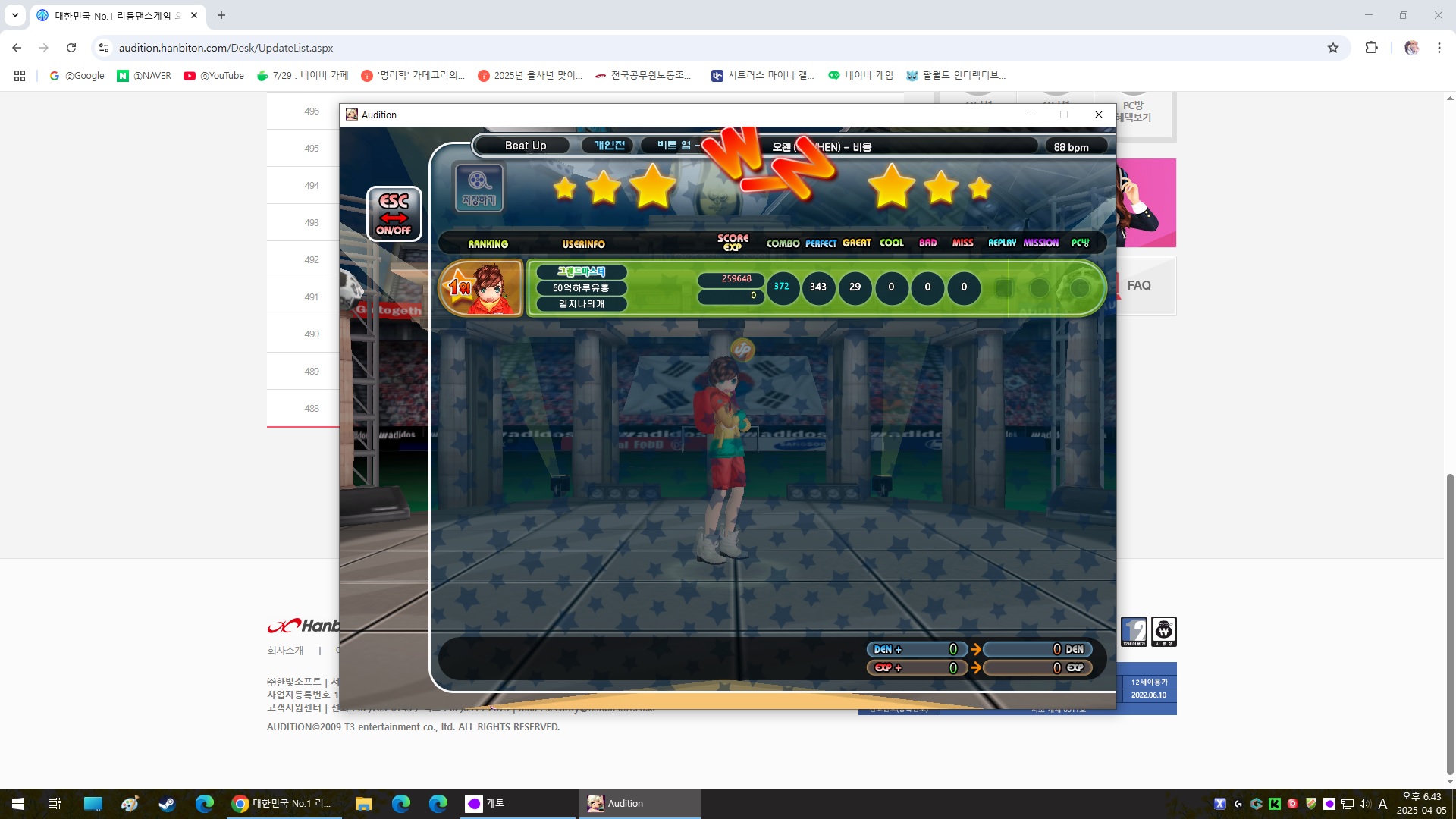Reload the audition.hanbiton.com page
The height and width of the screenshot is (819, 1456).
tap(71, 48)
